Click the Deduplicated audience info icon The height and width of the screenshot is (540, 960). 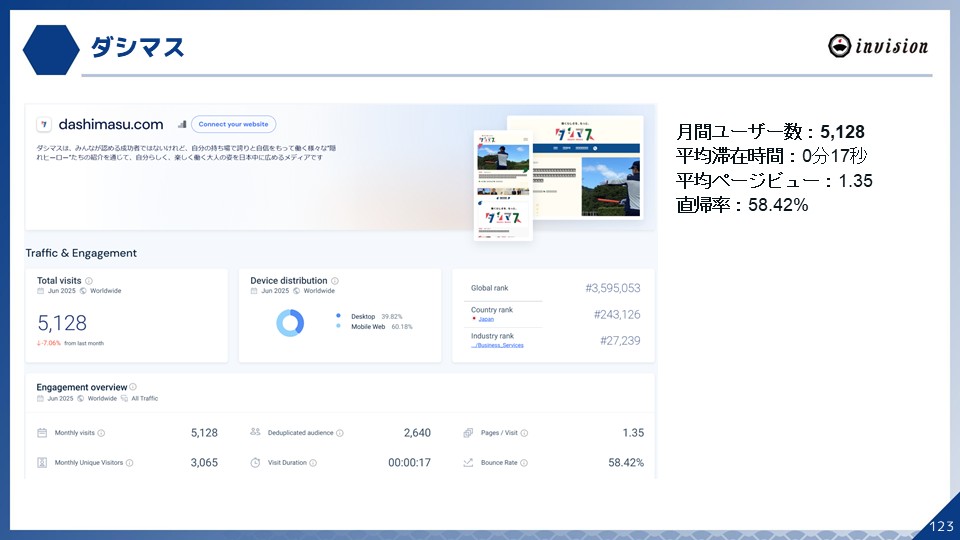pos(340,433)
